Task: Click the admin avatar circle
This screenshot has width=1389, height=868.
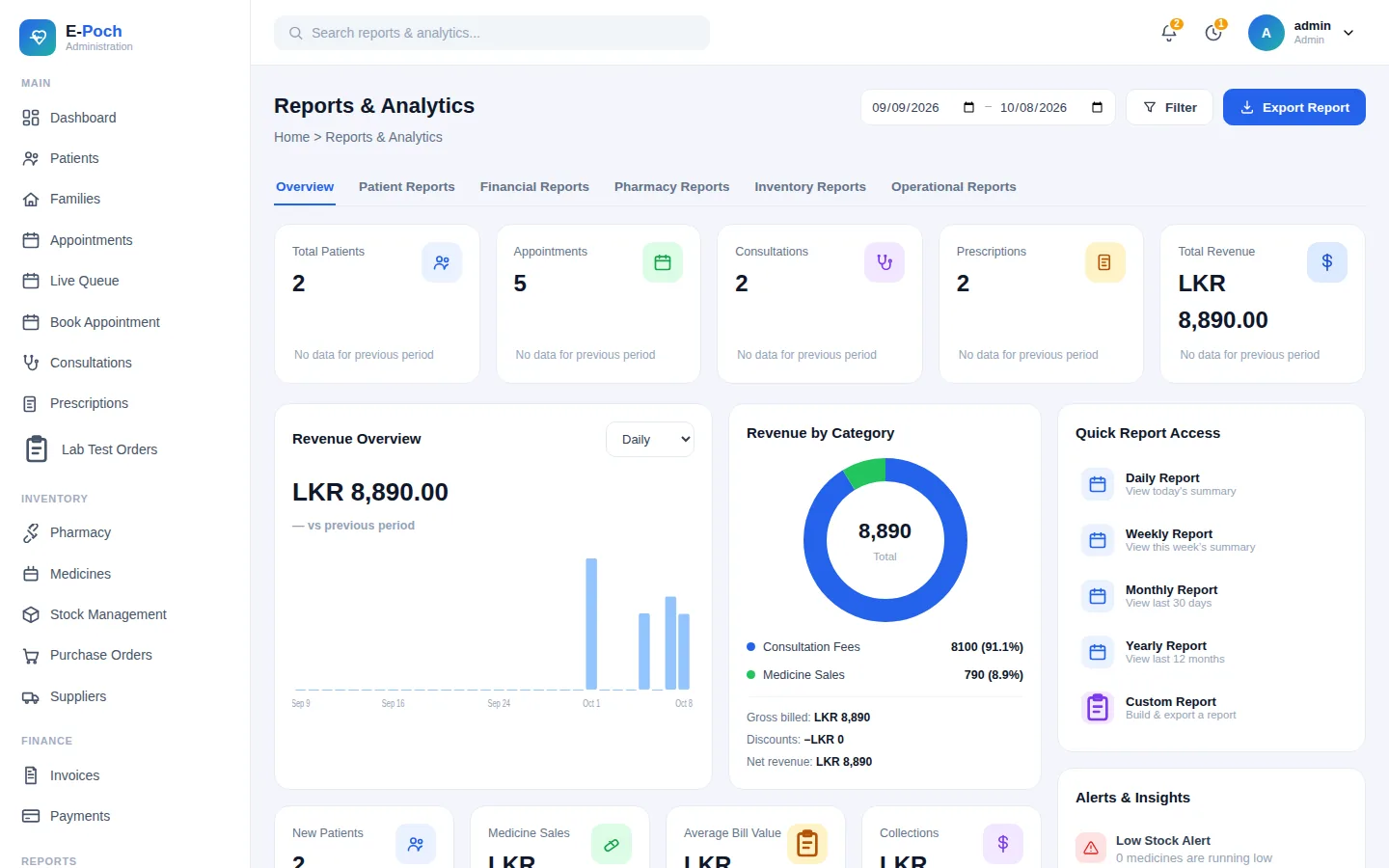Action: pos(1266,33)
